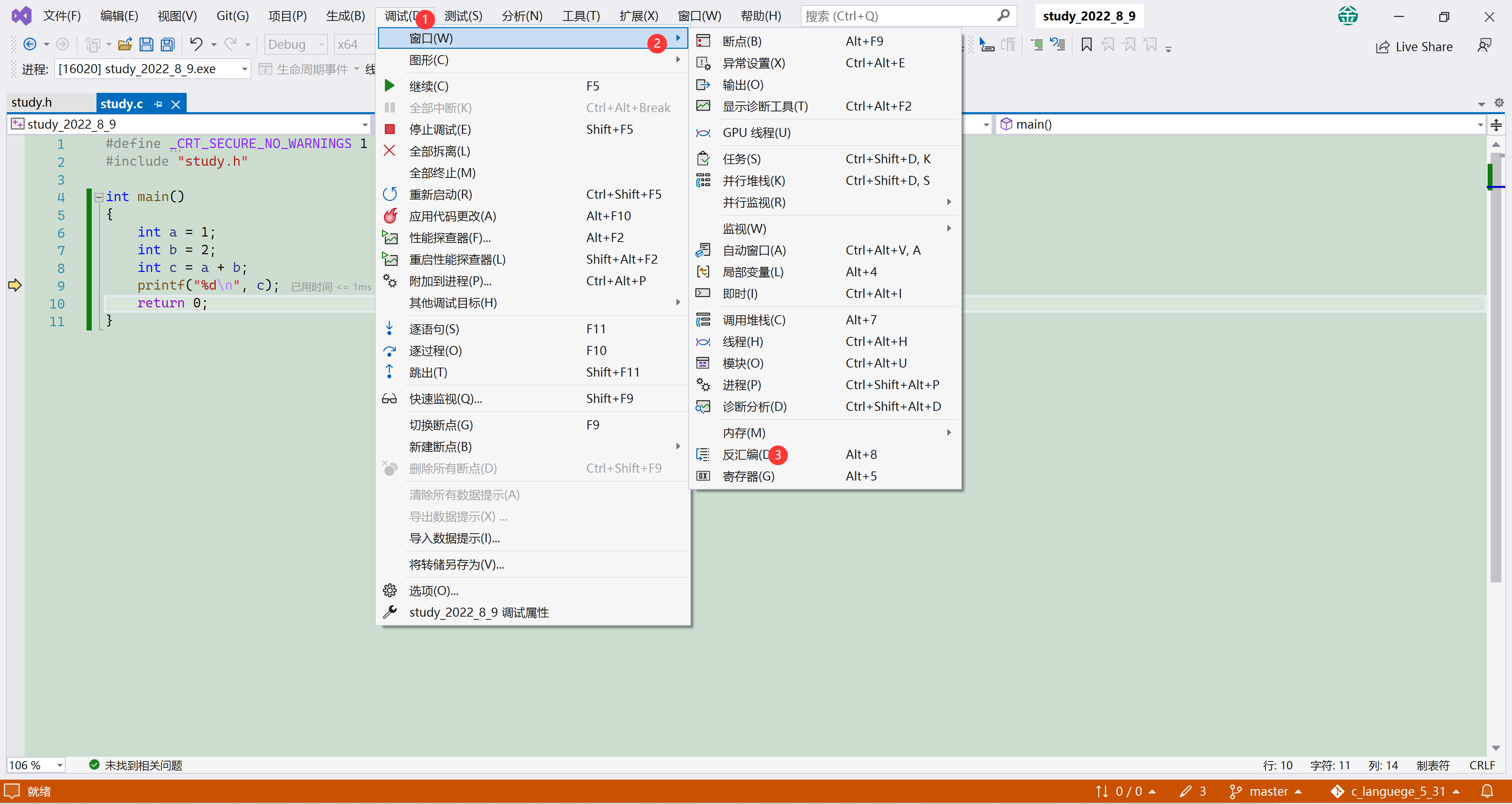Switch to the study.h tab
Viewport: 1512px width, 804px height.
31,103
